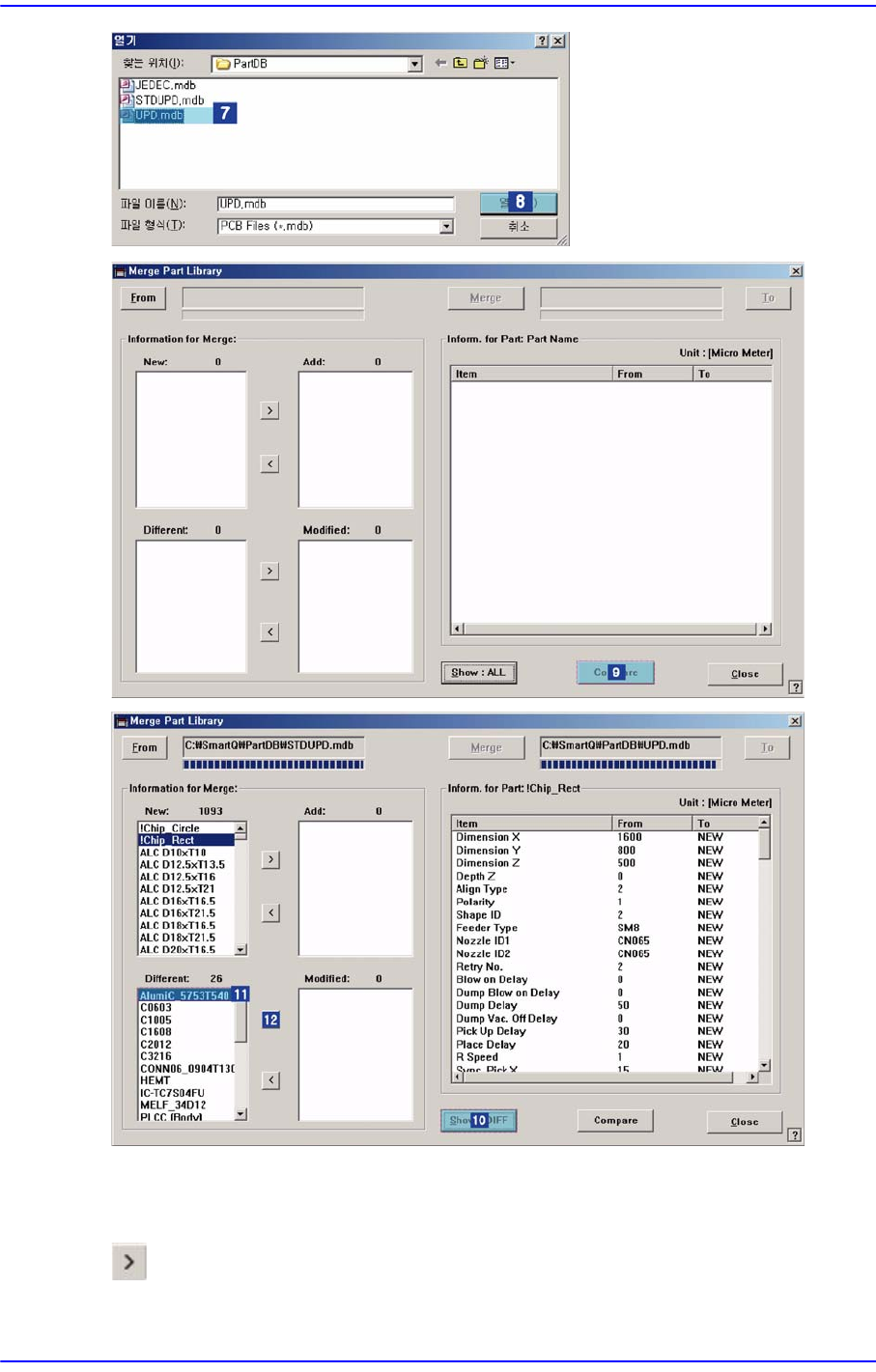This screenshot has height=1372, width=876.
Task: Click Merge button beside the UPD.mdb path
Action: pyautogui.click(x=486, y=747)
